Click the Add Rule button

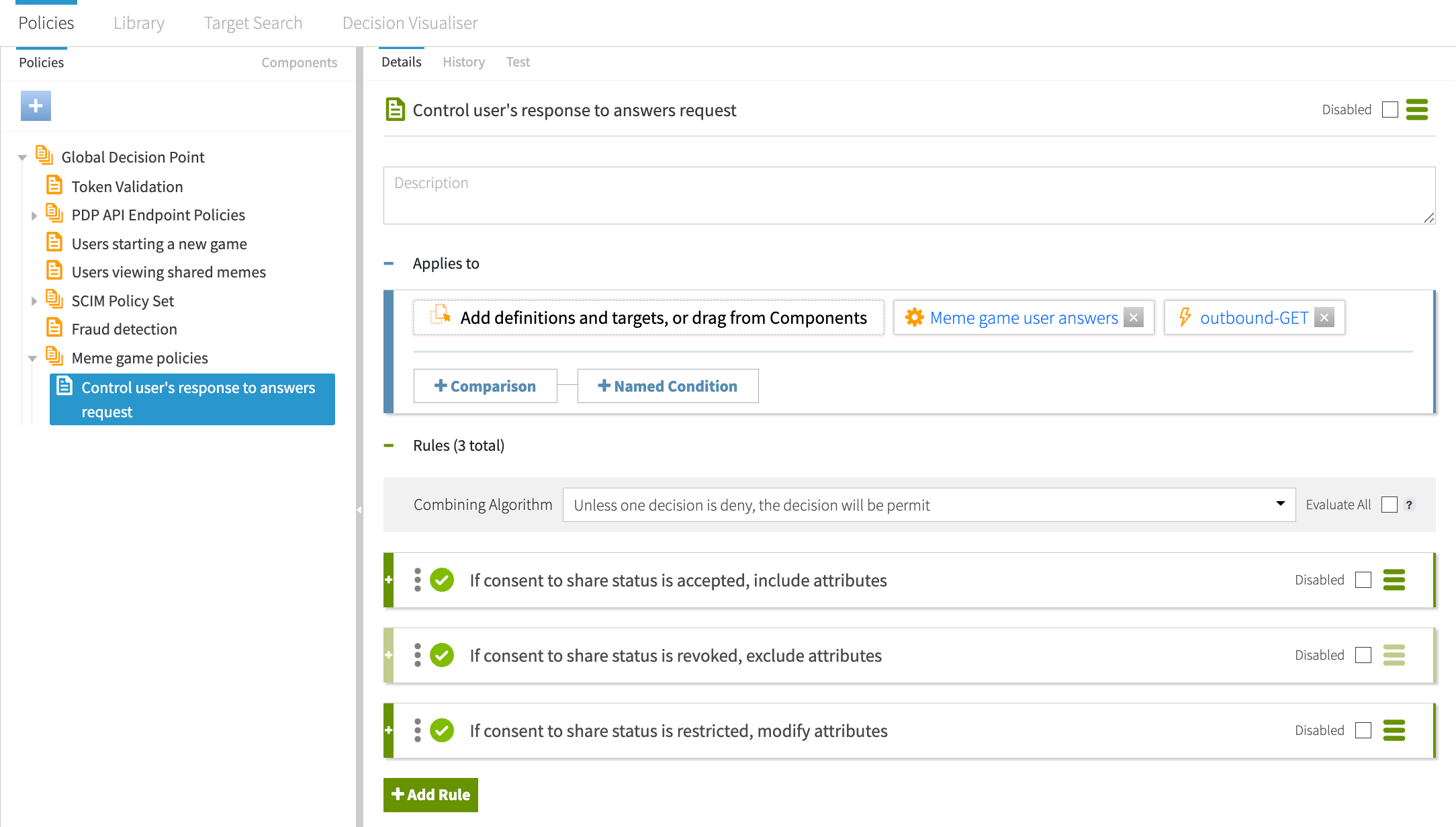430,795
